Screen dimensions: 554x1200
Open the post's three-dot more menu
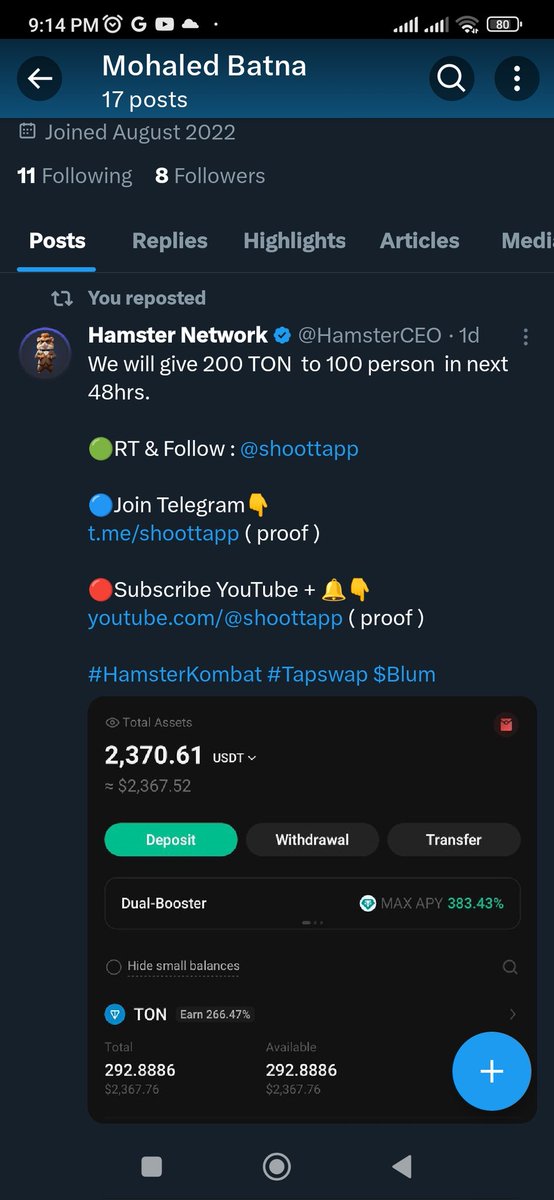526,337
